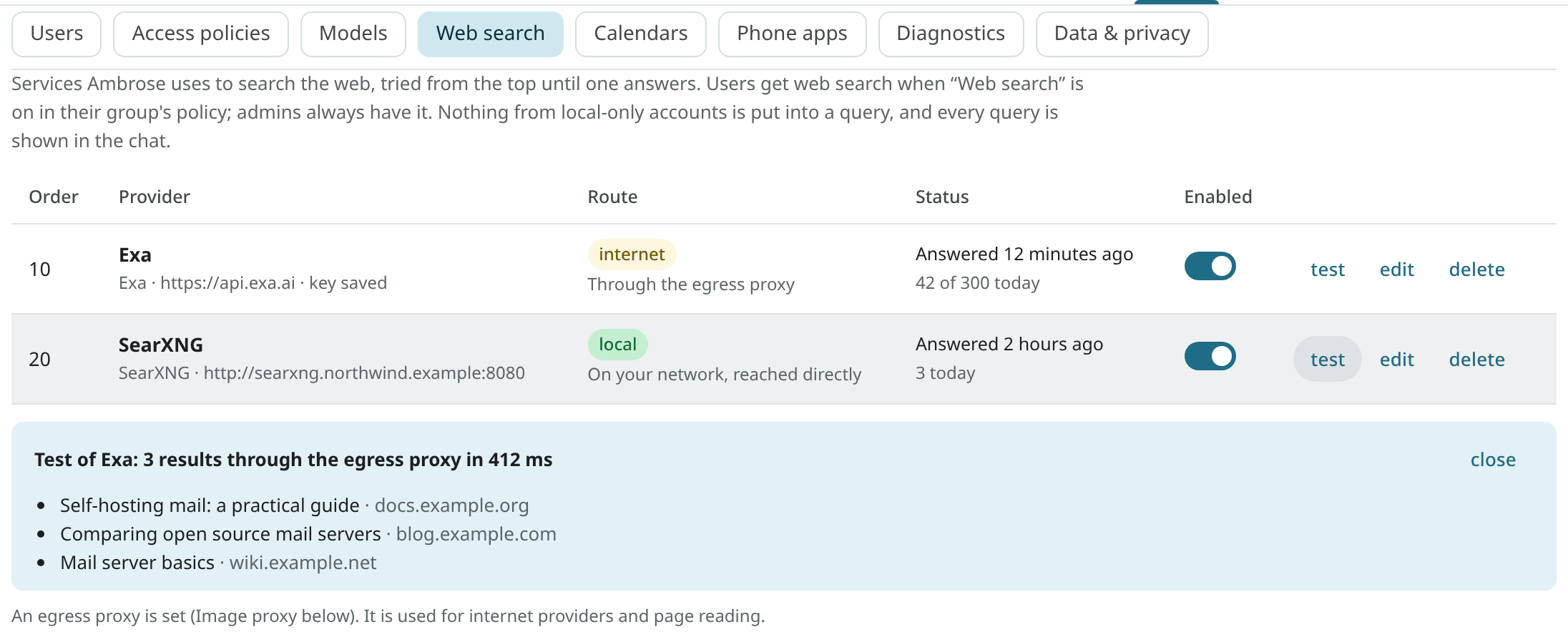The image size is (1568, 642).
Task: Switch to Access policies tab
Action: coord(201,34)
